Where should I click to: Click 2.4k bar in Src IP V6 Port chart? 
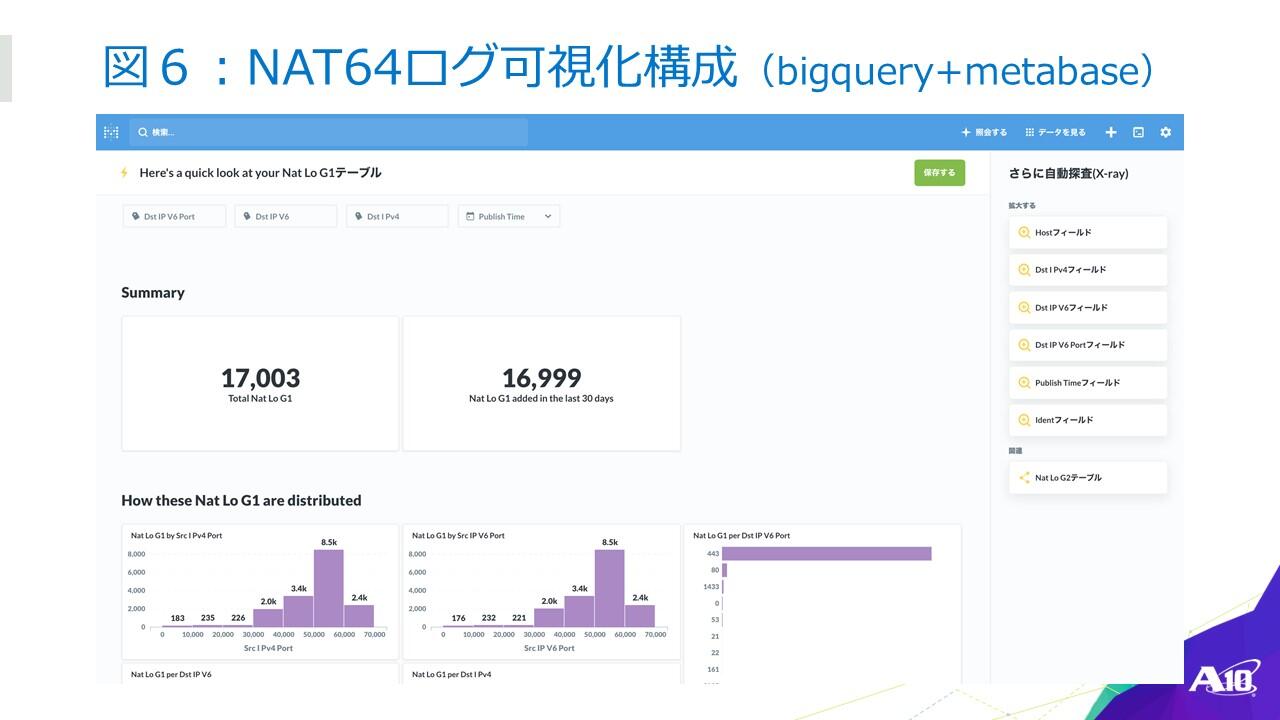[639, 616]
